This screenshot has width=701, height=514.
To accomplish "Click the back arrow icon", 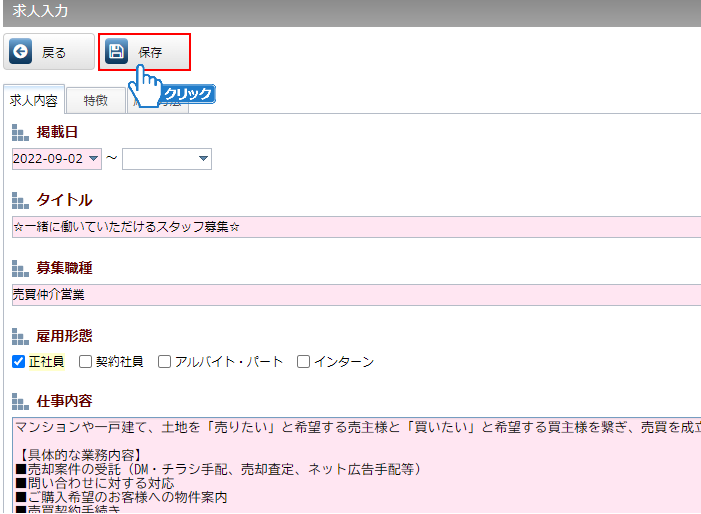I will point(21,52).
